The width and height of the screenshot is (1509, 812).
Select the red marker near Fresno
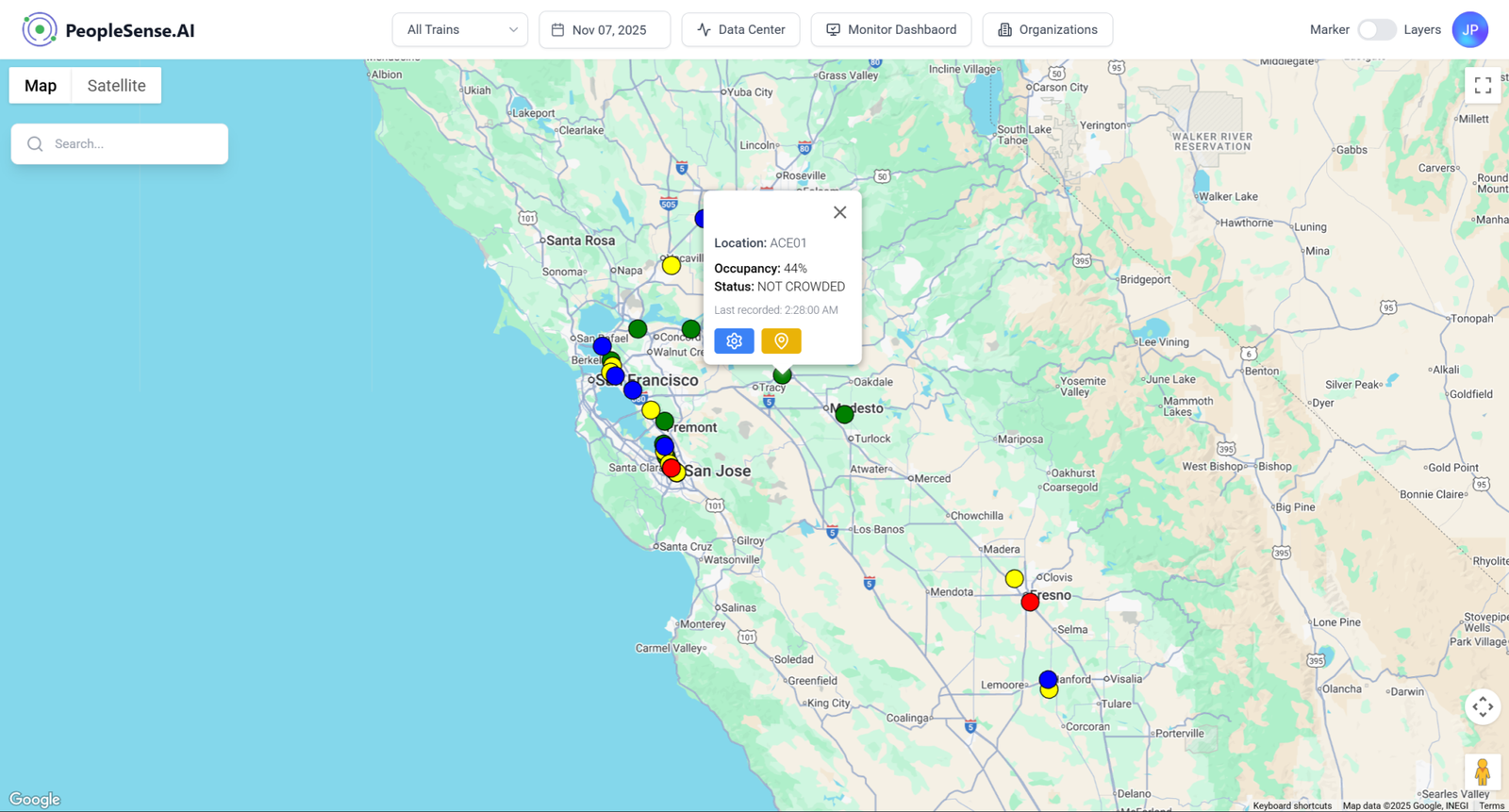point(1030,602)
